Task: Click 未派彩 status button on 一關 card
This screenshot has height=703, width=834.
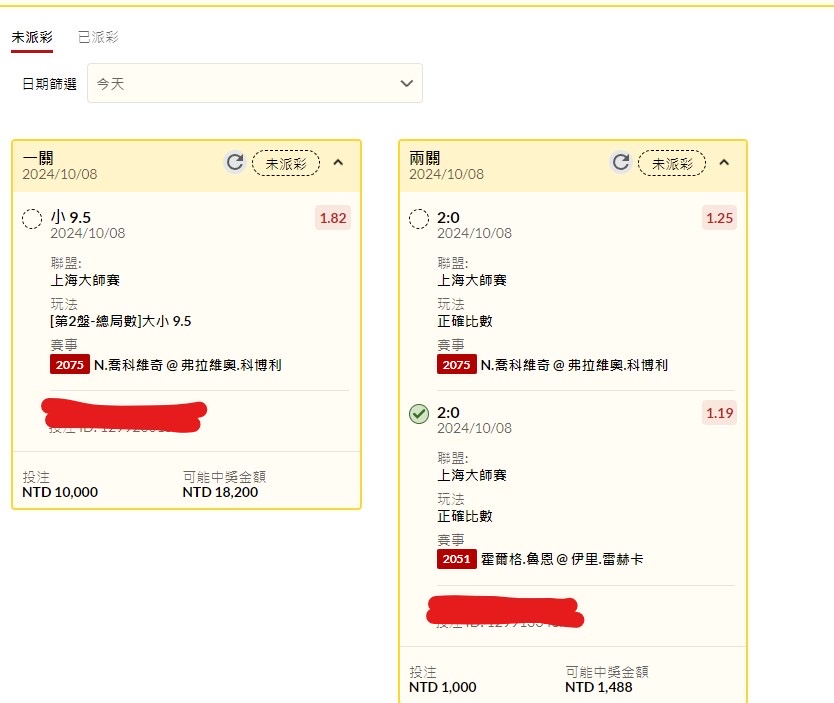Action: tap(286, 163)
